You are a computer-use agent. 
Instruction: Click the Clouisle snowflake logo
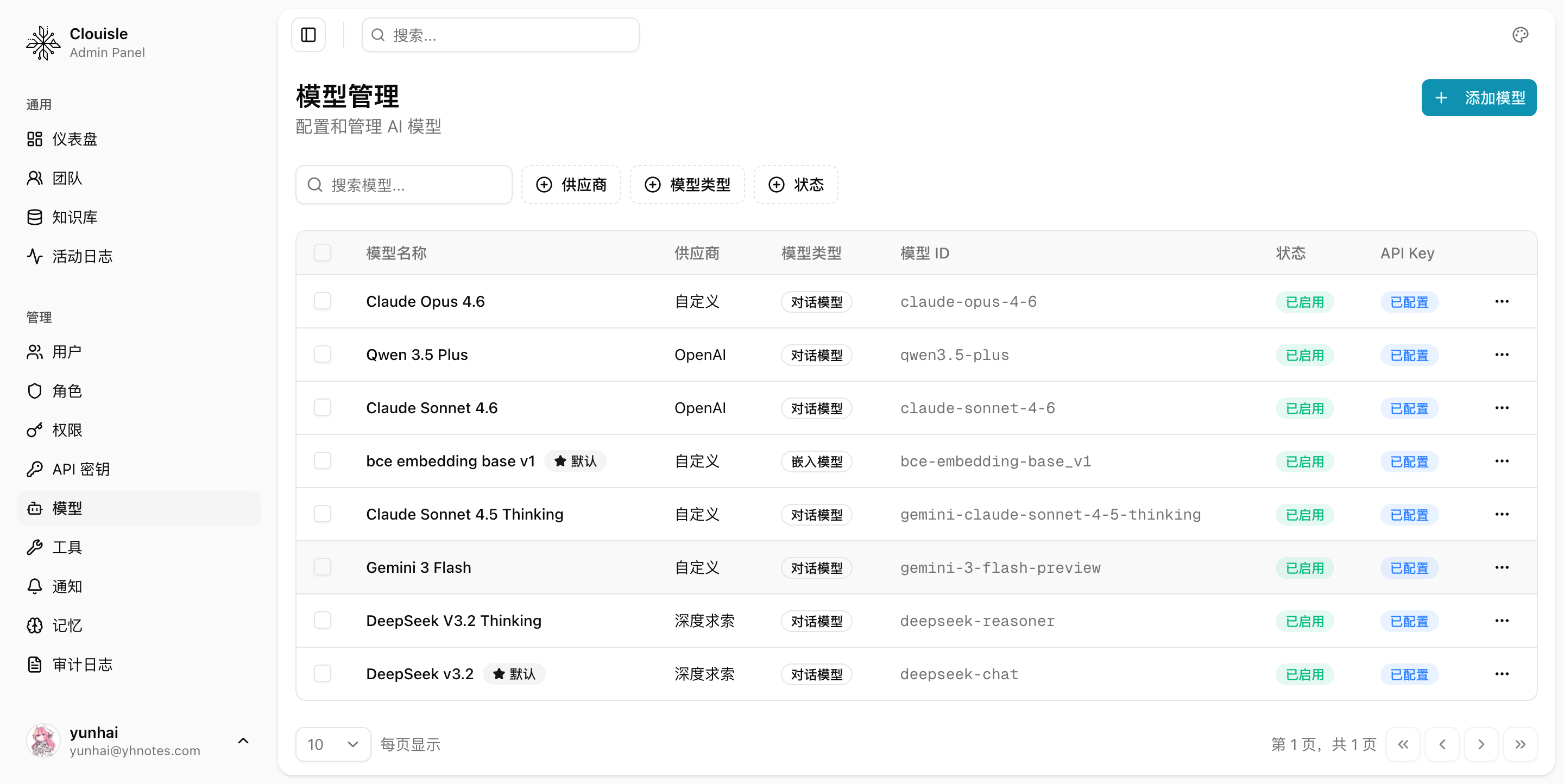pos(43,42)
